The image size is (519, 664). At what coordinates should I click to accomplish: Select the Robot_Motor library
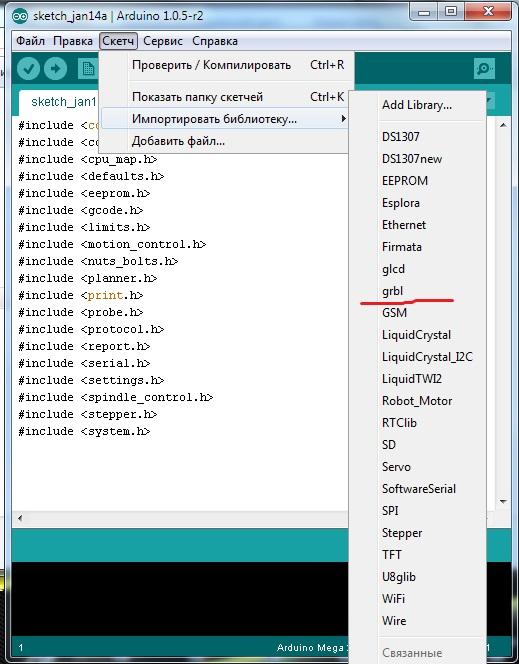coord(417,401)
